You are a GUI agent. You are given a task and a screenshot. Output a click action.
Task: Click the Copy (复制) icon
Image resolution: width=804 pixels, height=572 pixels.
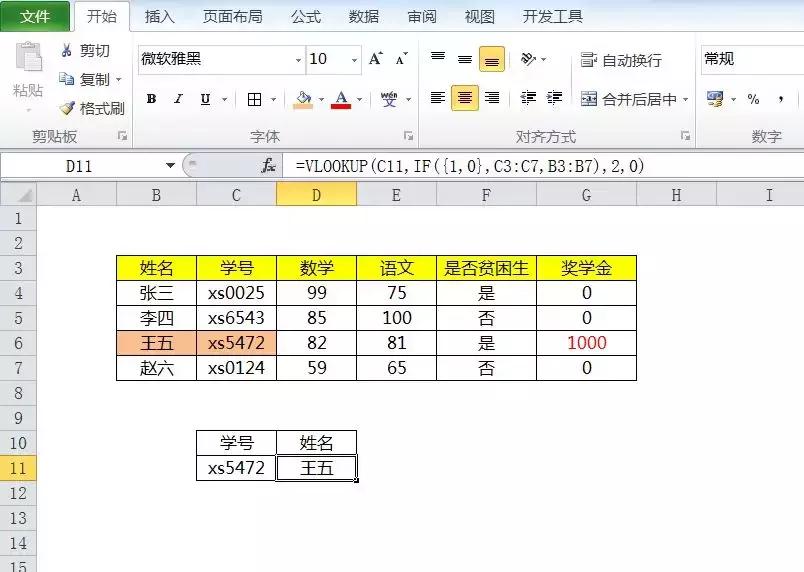point(67,79)
